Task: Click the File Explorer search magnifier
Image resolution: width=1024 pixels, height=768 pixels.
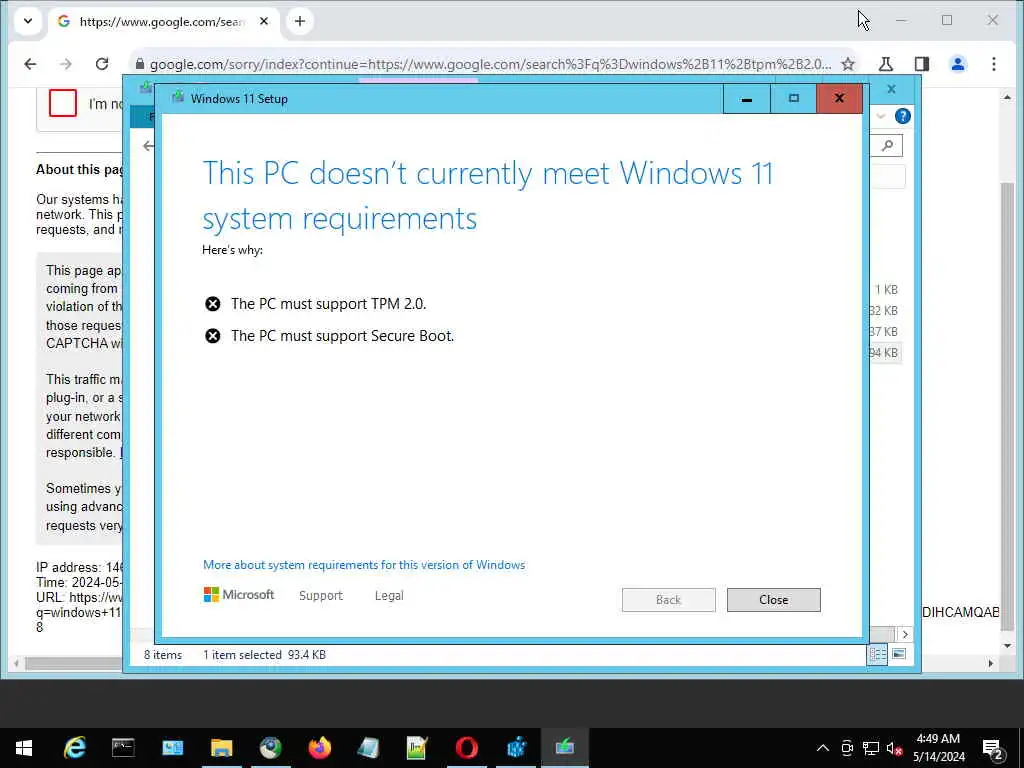Action: coord(887,146)
